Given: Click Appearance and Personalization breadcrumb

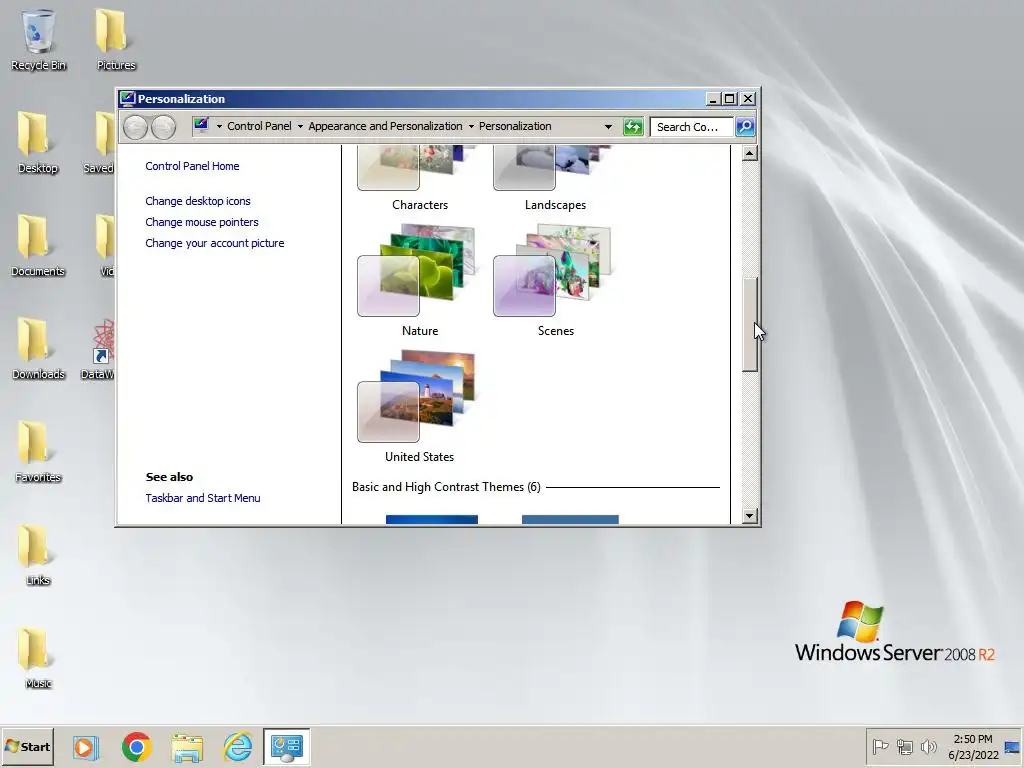Looking at the screenshot, I should [x=385, y=126].
